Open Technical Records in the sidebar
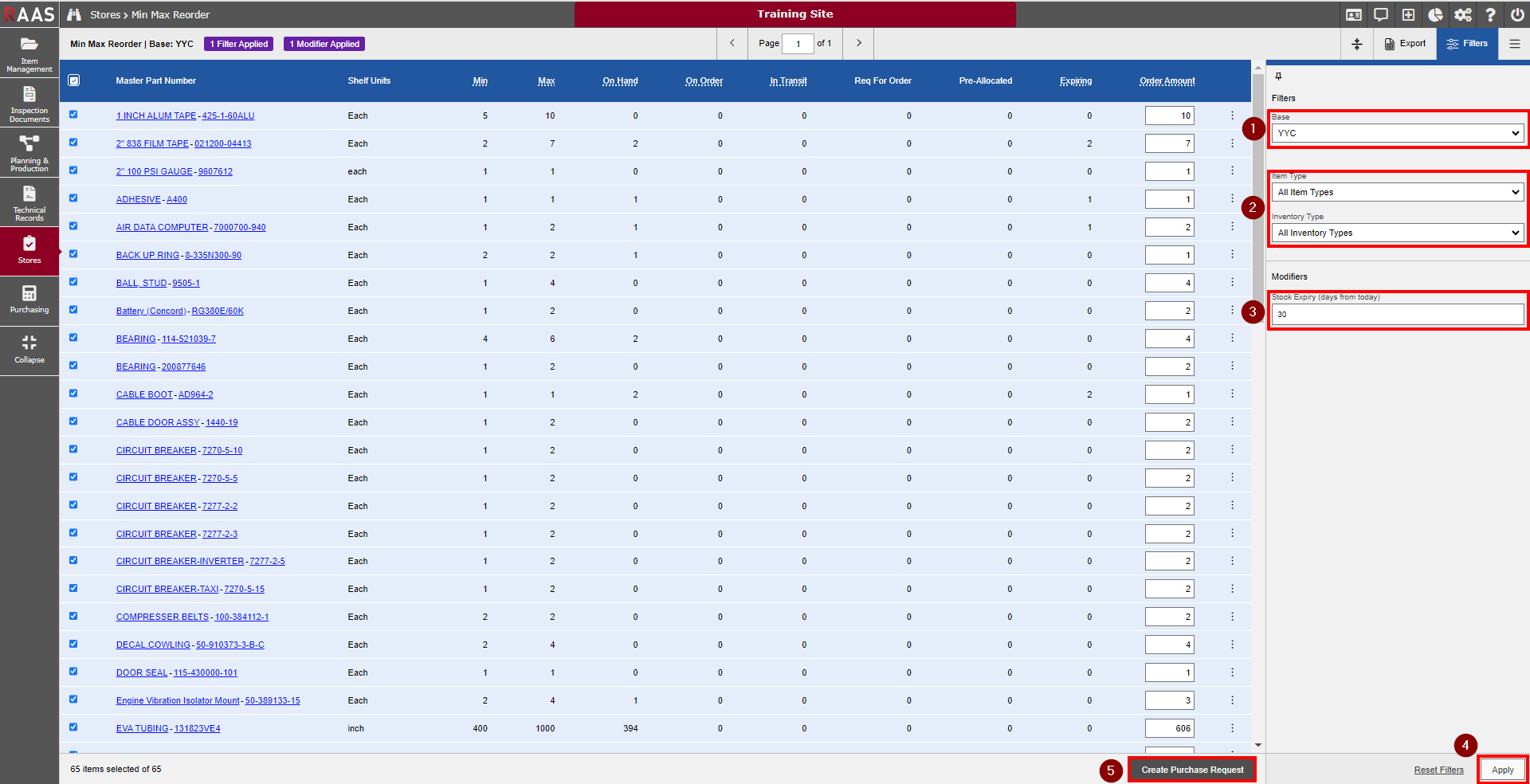 tap(29, 202)
